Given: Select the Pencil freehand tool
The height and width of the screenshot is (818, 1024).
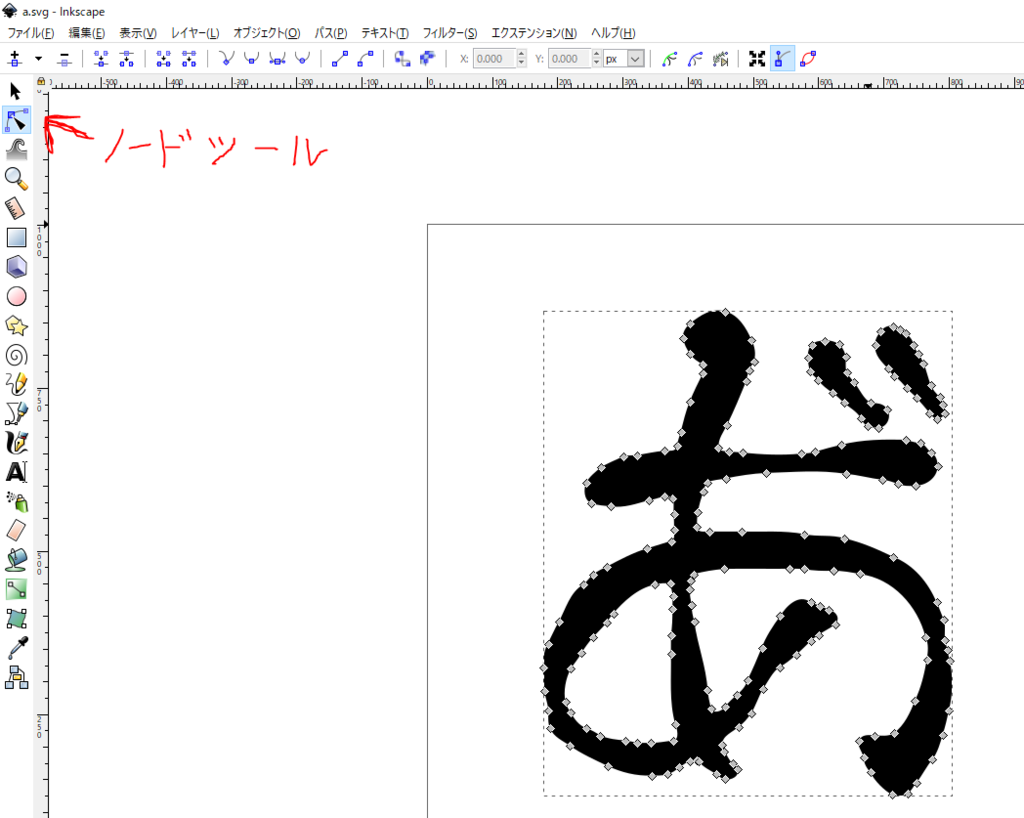Looking at the screenshot, I should coord(16,384).
